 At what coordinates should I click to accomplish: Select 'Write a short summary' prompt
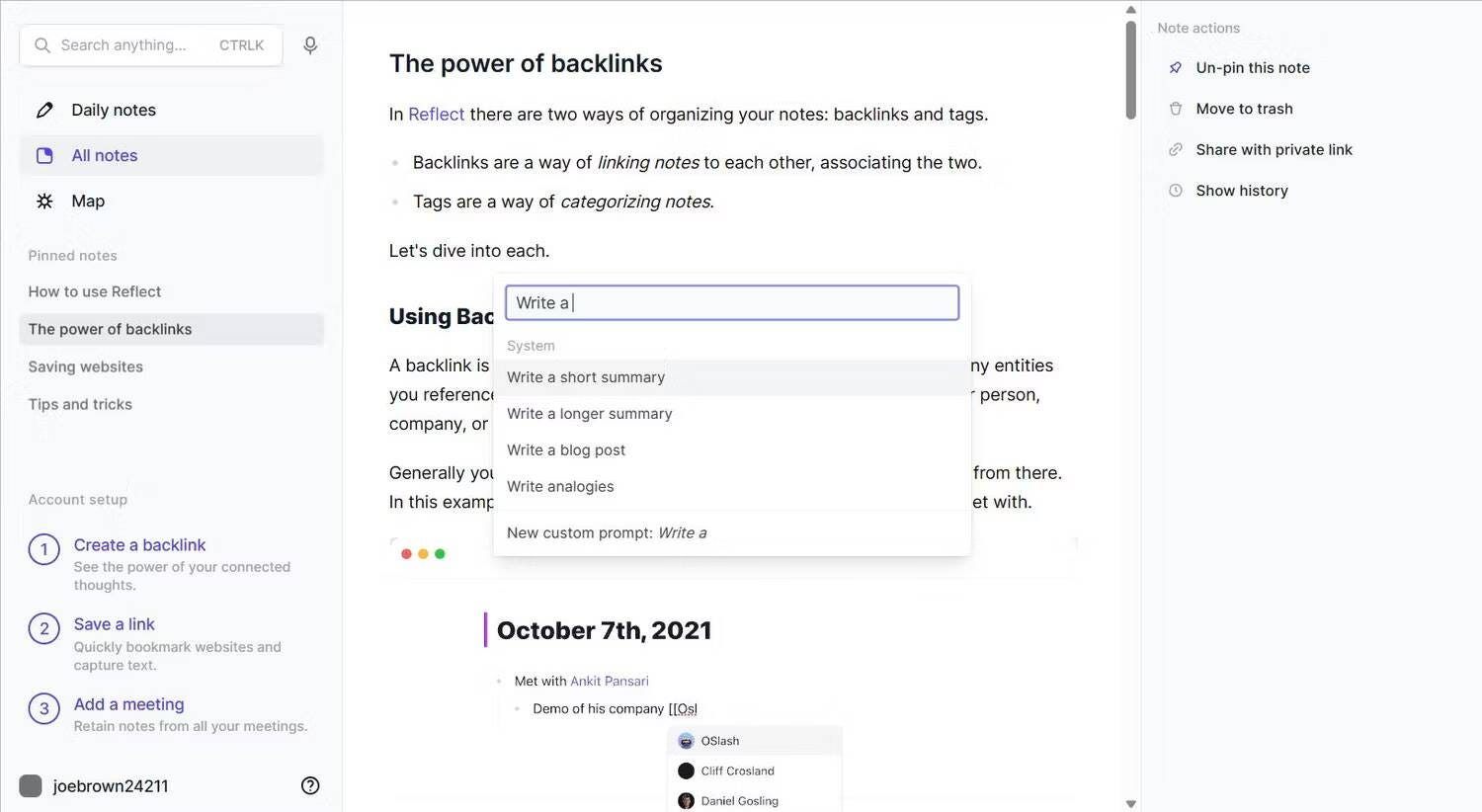(x=586, y=377)
